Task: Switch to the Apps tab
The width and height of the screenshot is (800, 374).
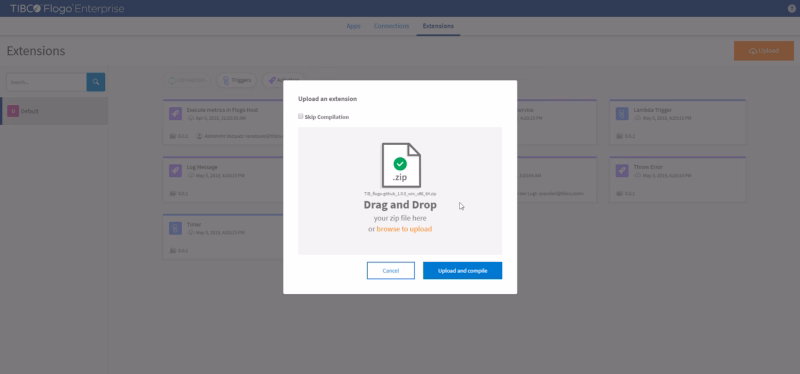Action: pyautogui.click(x=354, y=26)
